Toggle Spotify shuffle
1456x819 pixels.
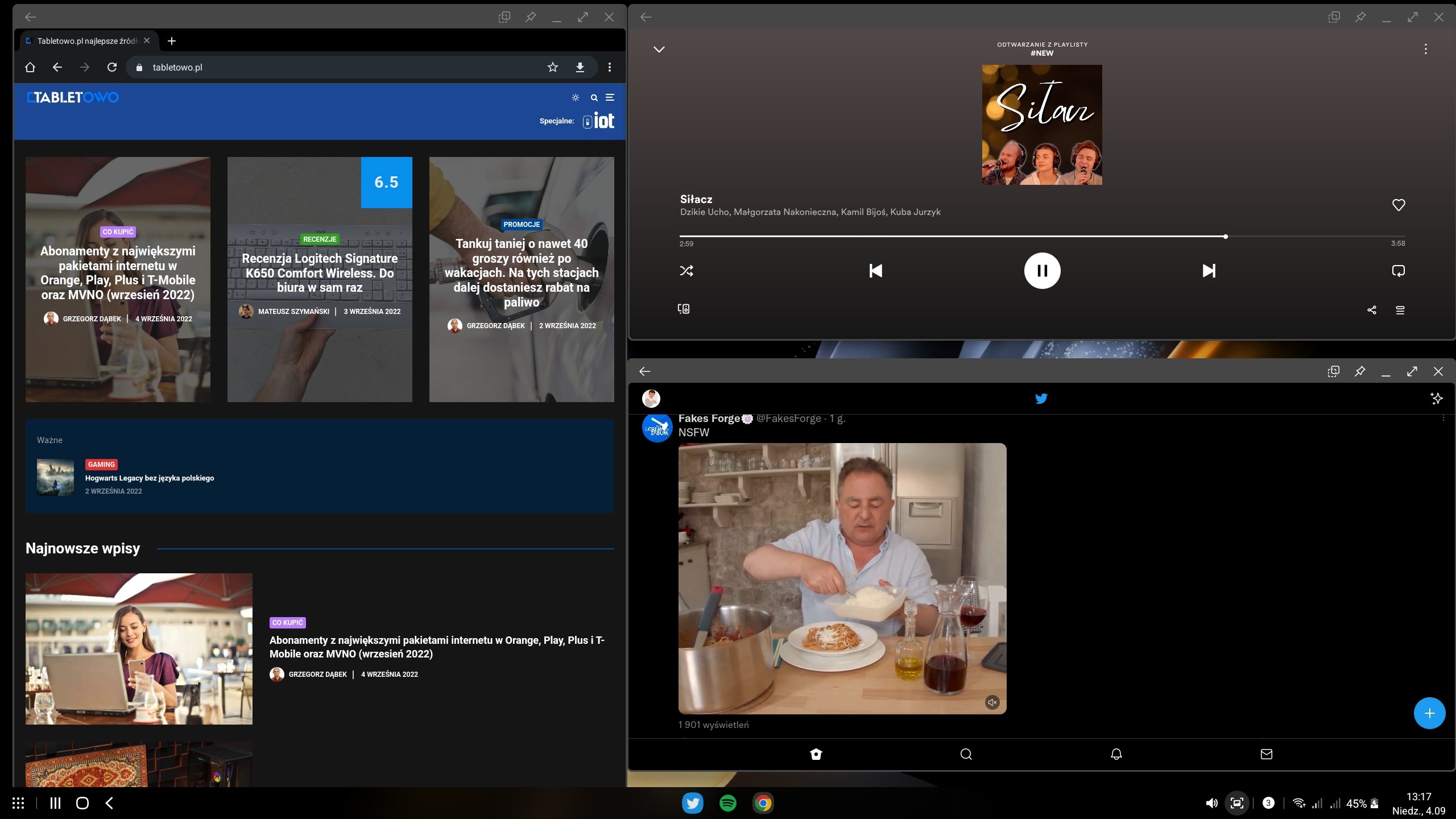(x=686, y=271)
